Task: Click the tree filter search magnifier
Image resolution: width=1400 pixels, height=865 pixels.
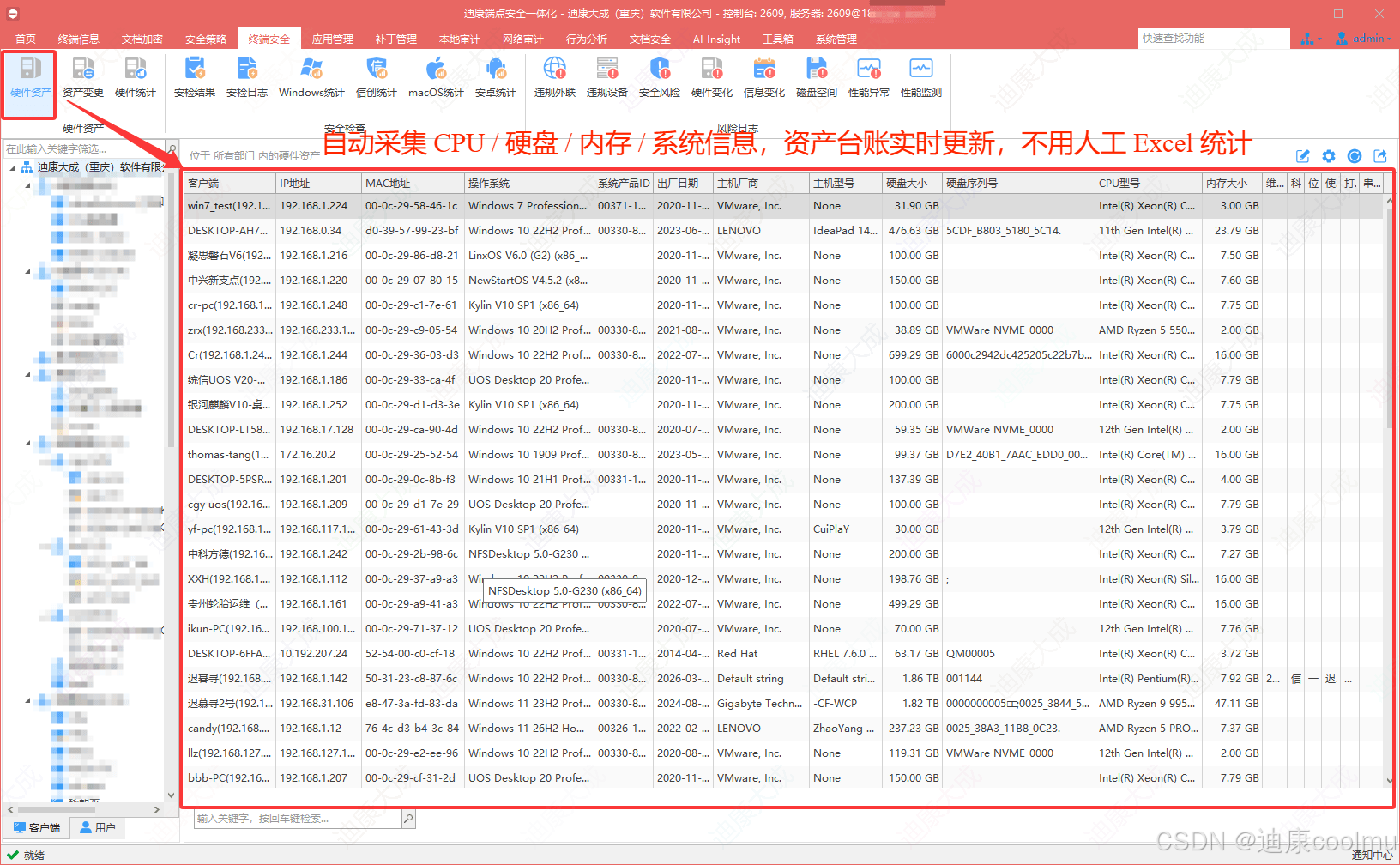Action: click(x=172, y=148)
